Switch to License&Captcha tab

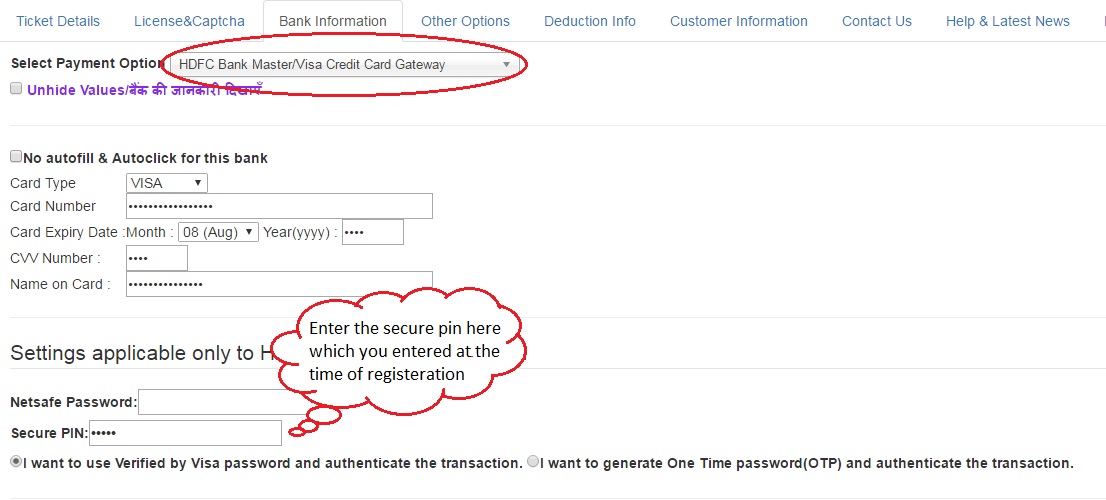pos(189,21)
